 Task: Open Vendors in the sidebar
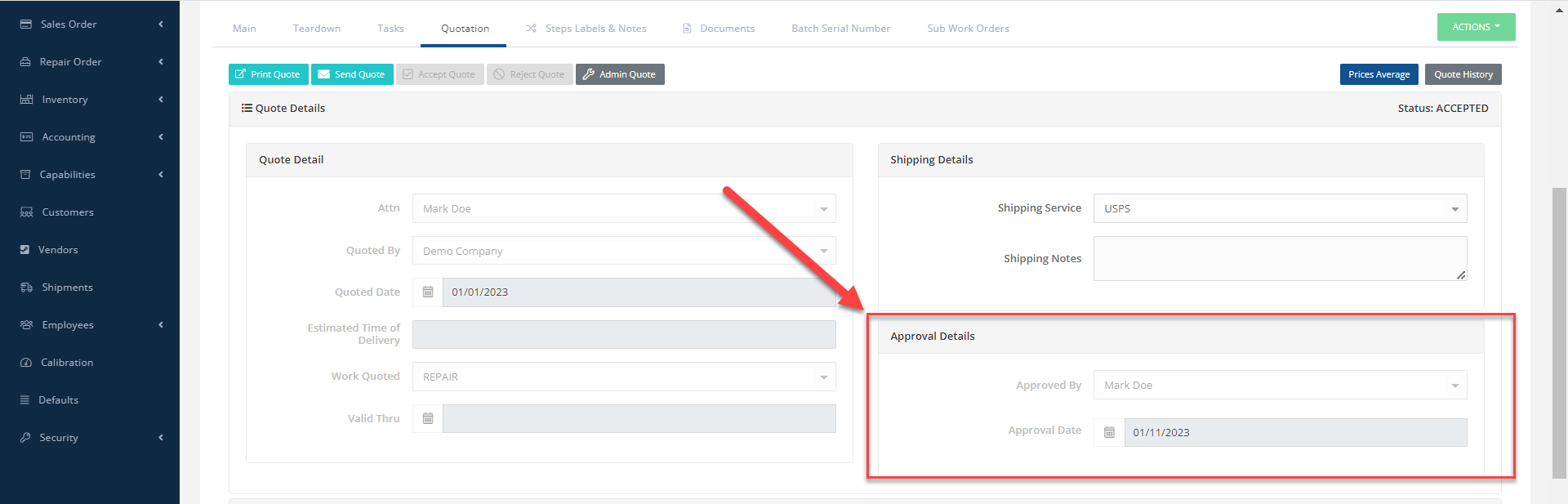coord(58,250)
